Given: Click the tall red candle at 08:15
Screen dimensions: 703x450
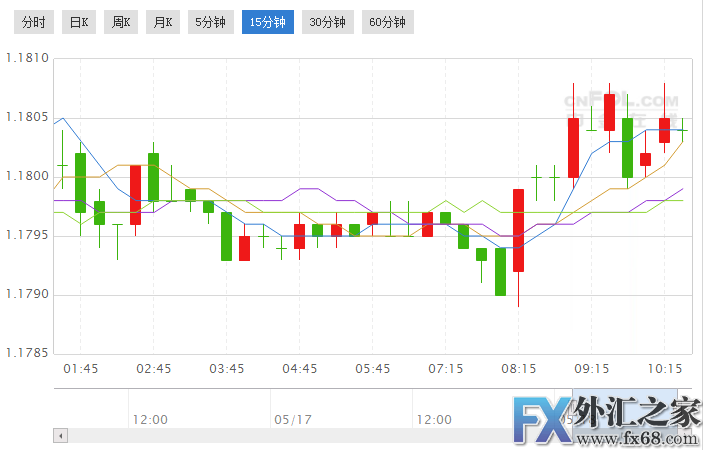Looking at the screenshot, I should click(518, 230).
